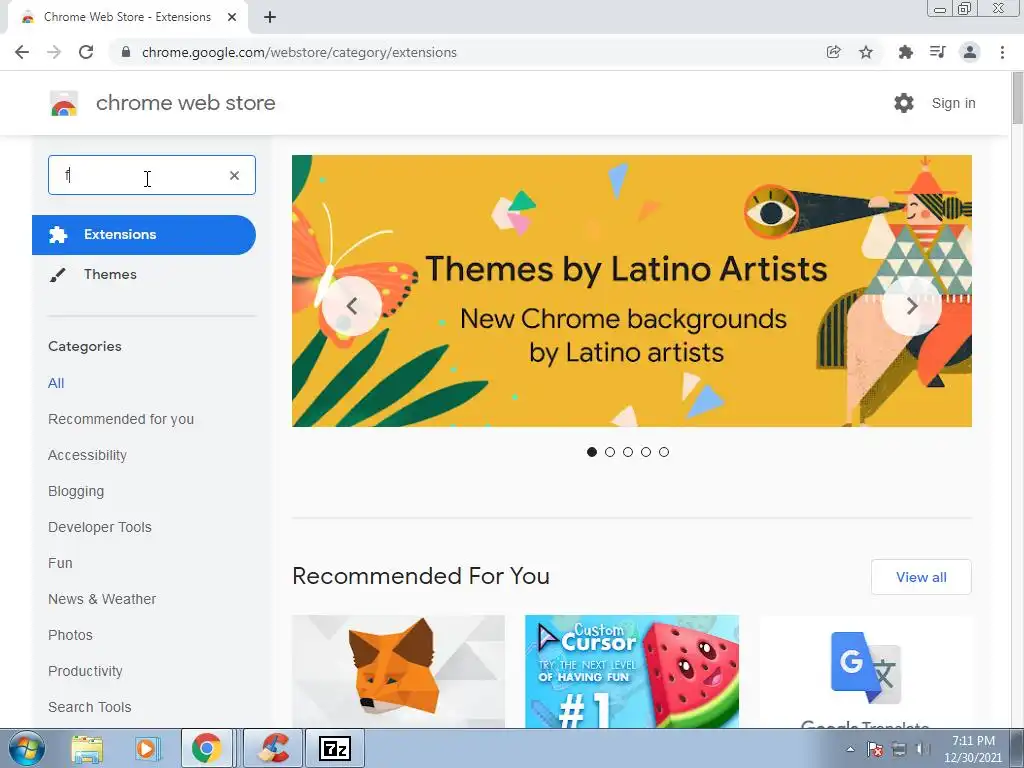Open the Search Tools category
This screenshot has width=1024, height=768.
[x=89, y=707]
